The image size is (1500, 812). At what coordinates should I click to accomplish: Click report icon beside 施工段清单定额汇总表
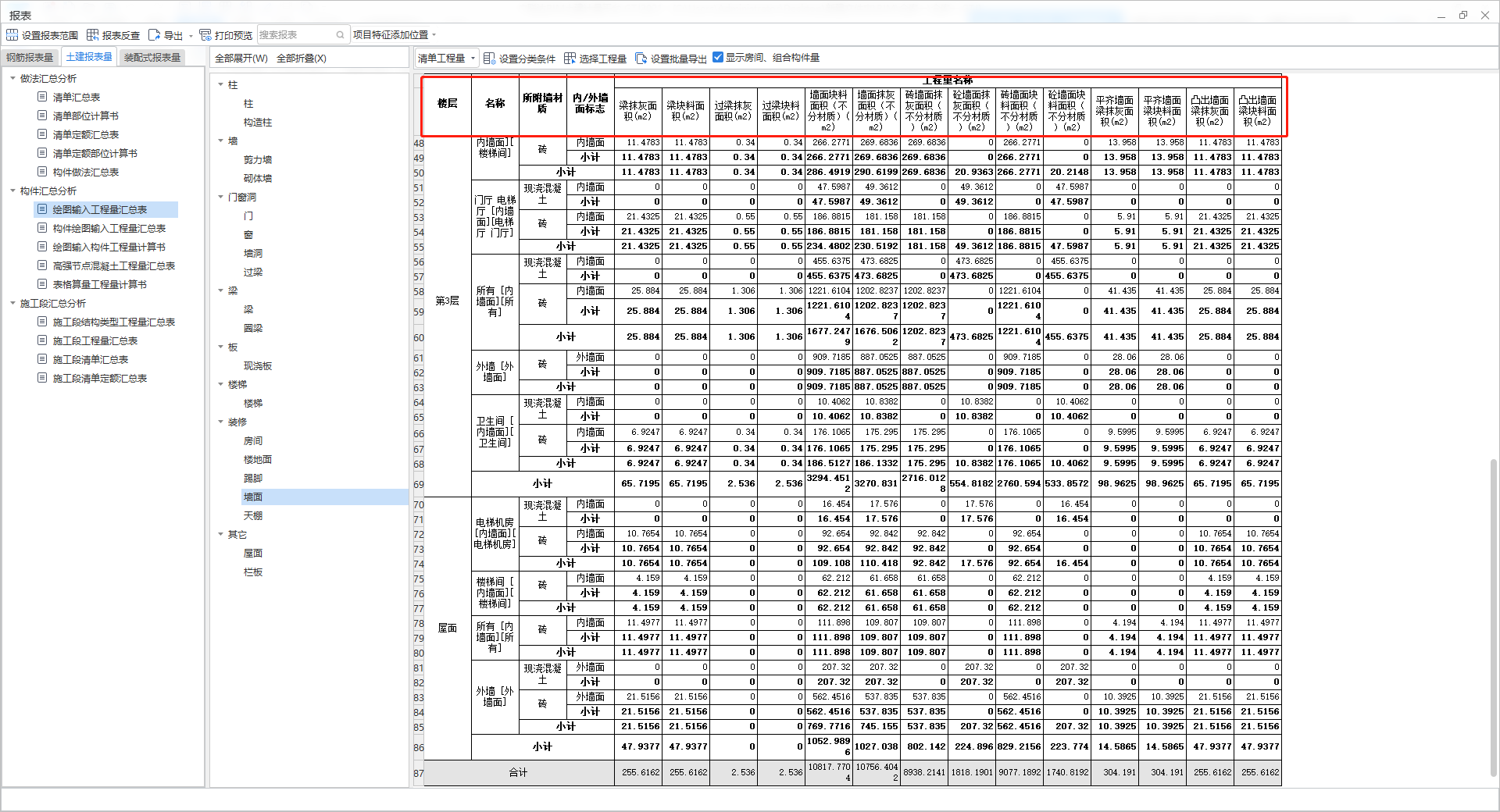[x=42, y=378]
